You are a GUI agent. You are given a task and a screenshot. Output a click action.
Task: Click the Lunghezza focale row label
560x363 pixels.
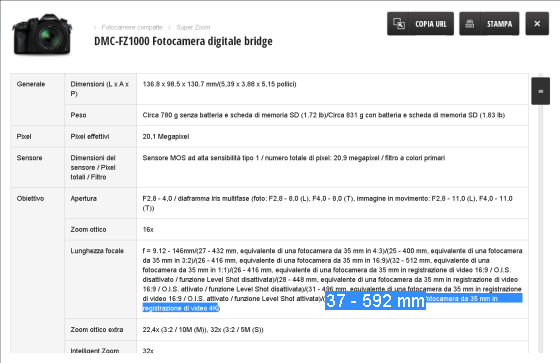coord(97,251)
